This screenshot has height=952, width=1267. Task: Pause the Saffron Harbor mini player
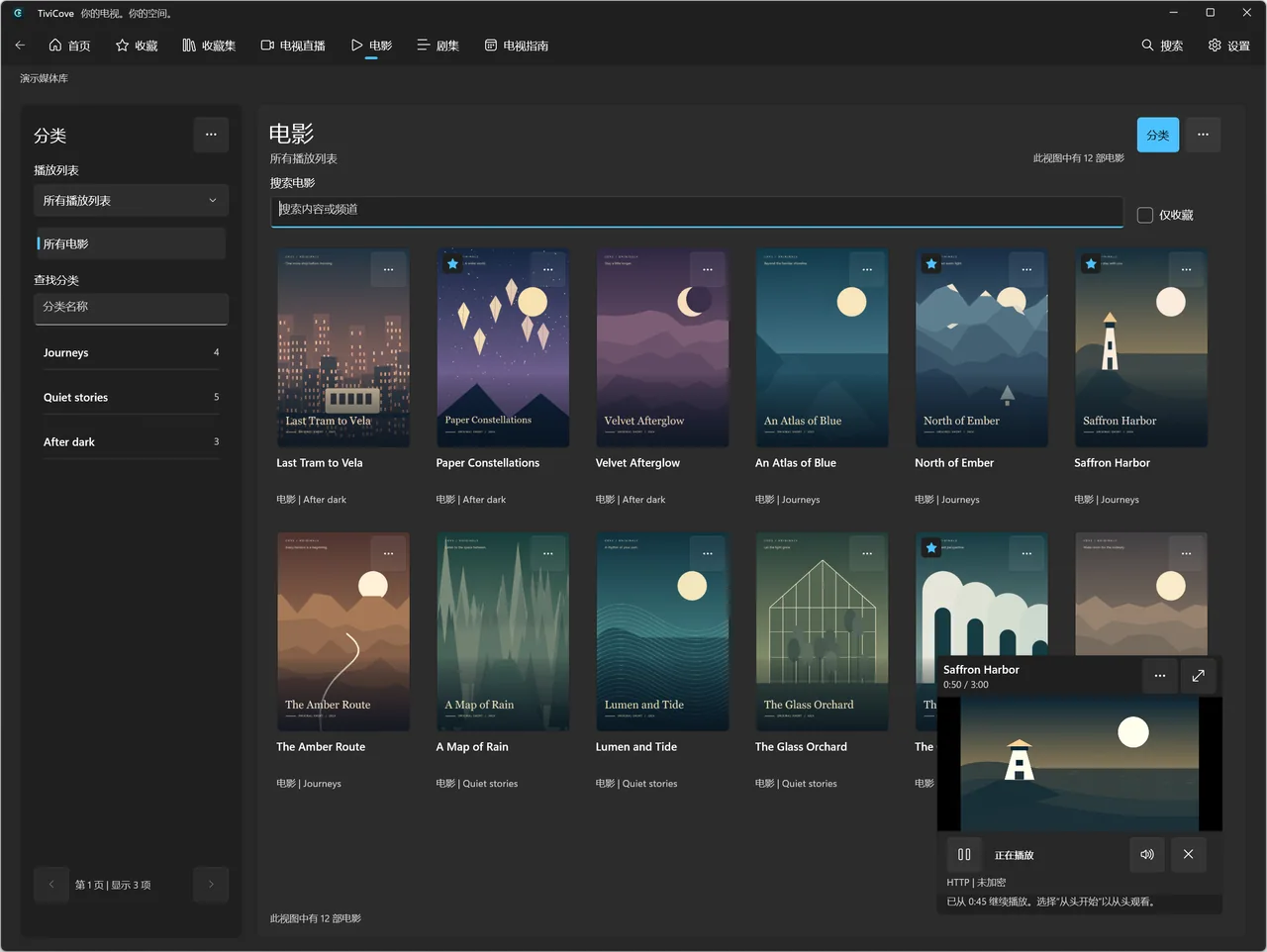click(x=964, y=854)
